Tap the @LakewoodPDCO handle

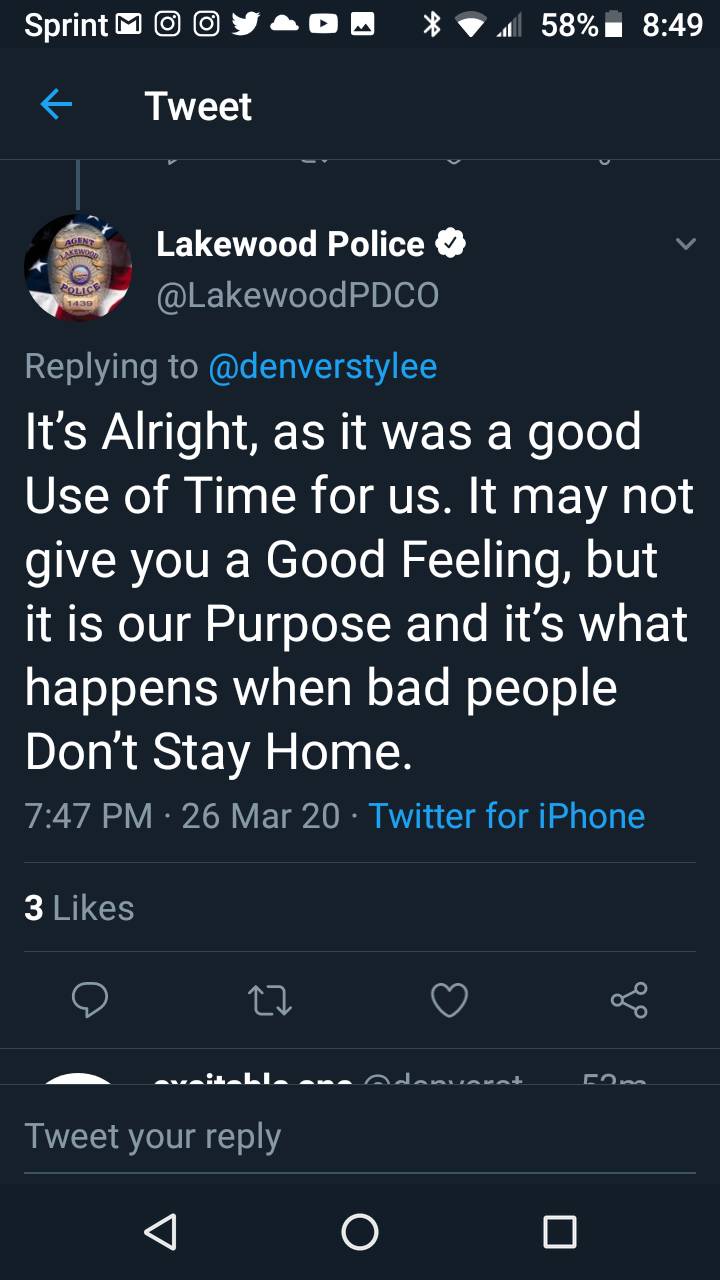(x=297, y=296)
